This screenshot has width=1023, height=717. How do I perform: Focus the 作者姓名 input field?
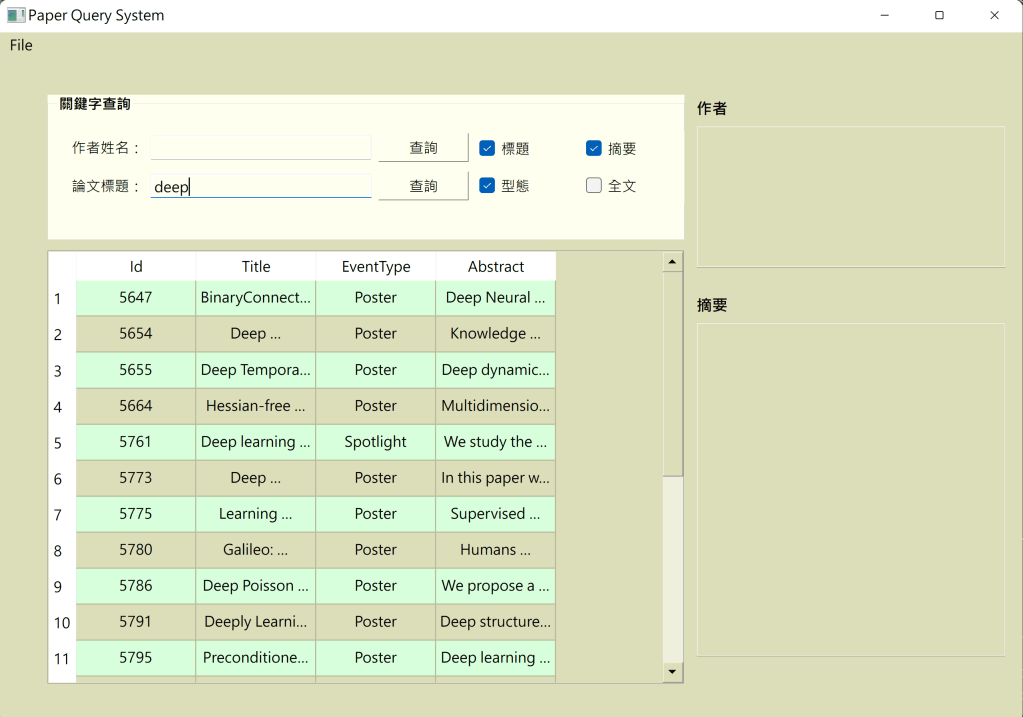click(x=260, y=148)
